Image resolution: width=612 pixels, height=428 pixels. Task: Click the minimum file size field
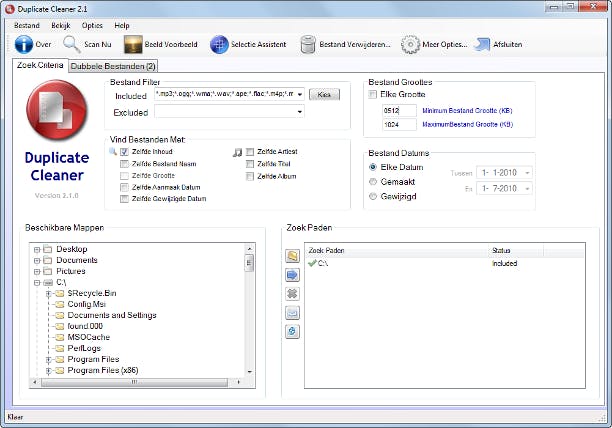coord(399,110)
